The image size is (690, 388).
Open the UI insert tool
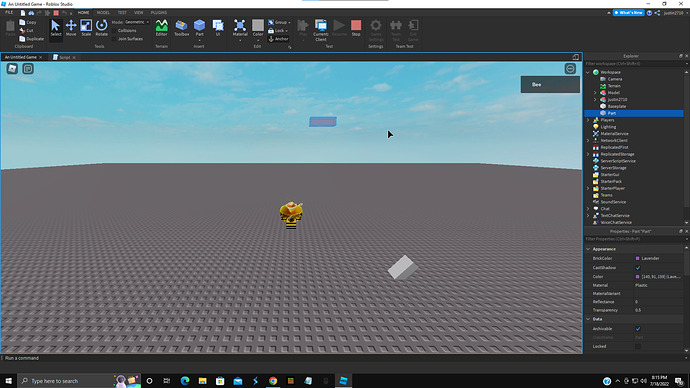point(218,28)
